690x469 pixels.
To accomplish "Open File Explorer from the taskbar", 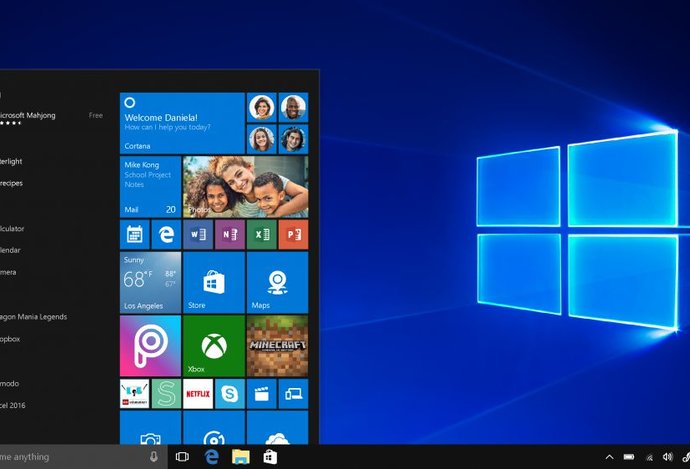I will coord(240,457).
